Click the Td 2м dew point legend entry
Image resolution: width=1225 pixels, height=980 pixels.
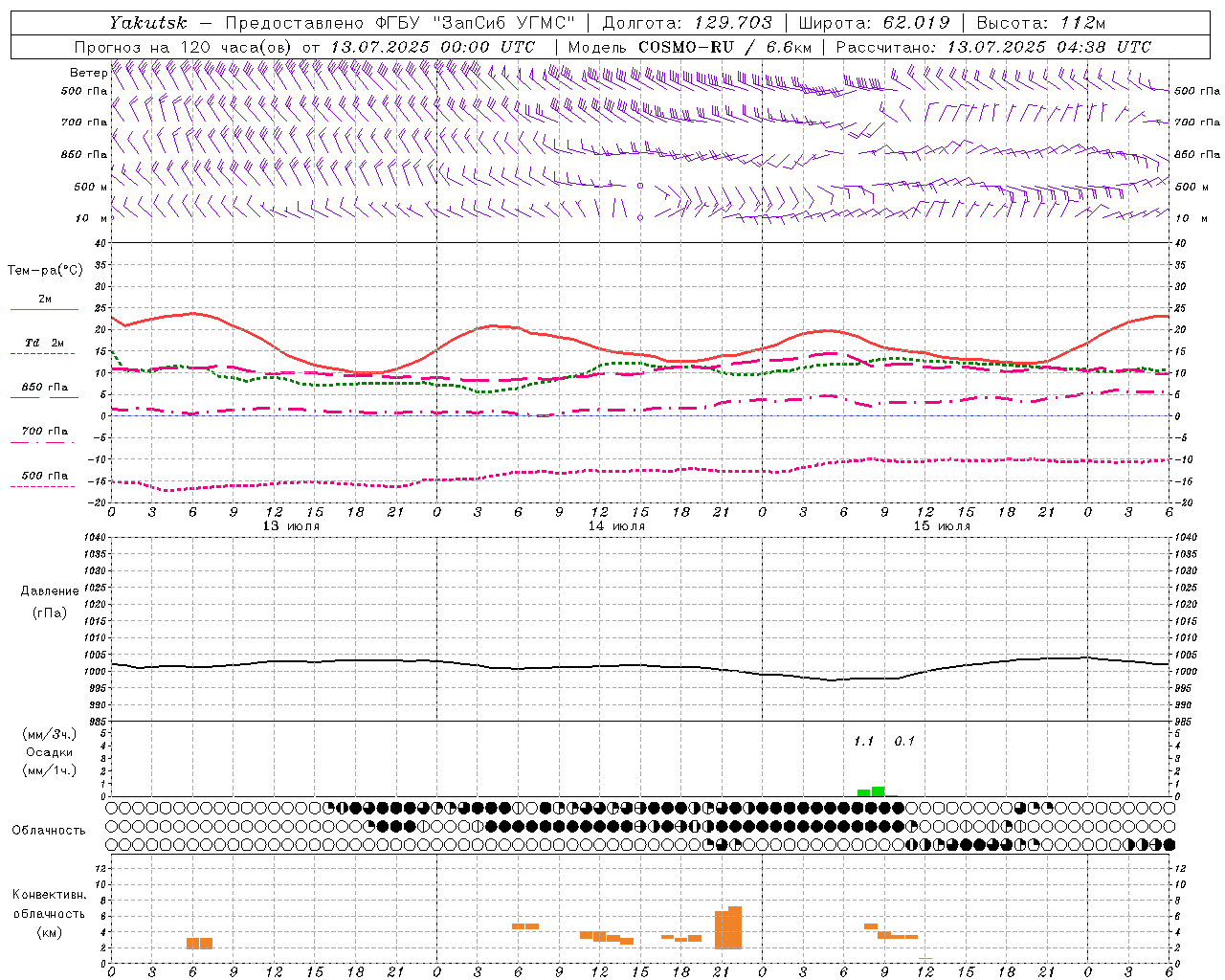[44, 343]
